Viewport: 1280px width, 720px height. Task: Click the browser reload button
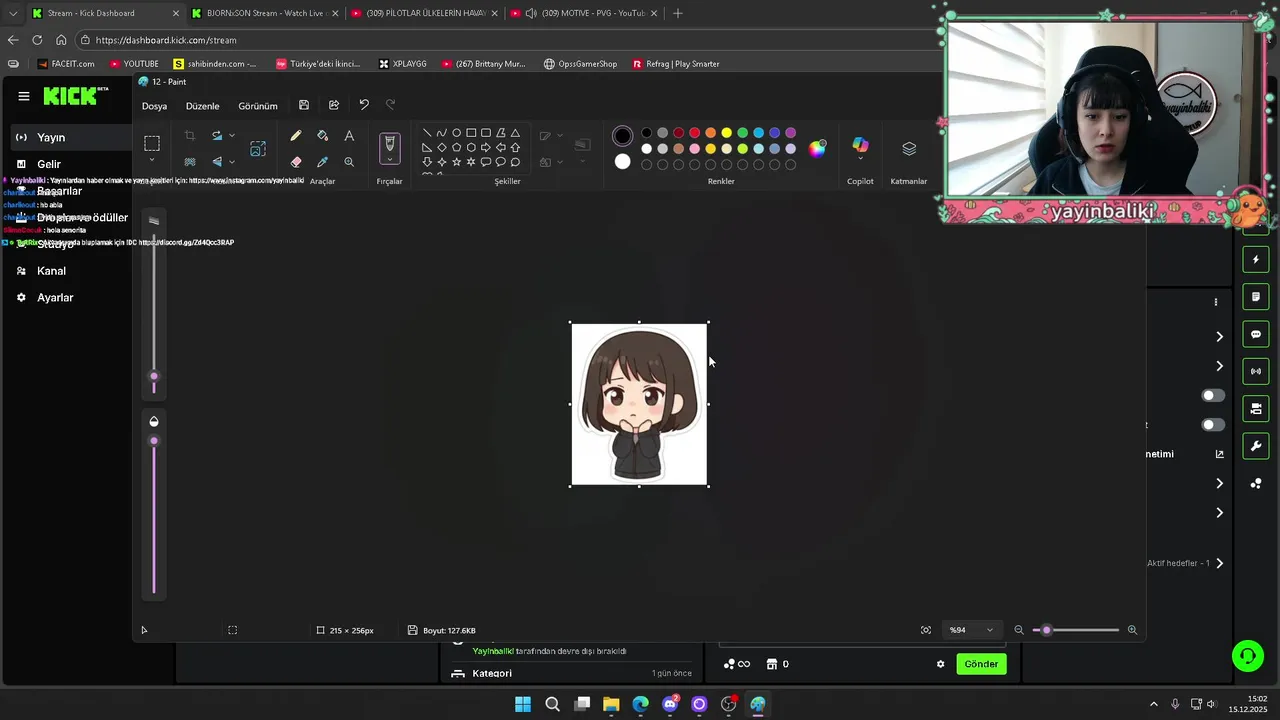point(37,40)
